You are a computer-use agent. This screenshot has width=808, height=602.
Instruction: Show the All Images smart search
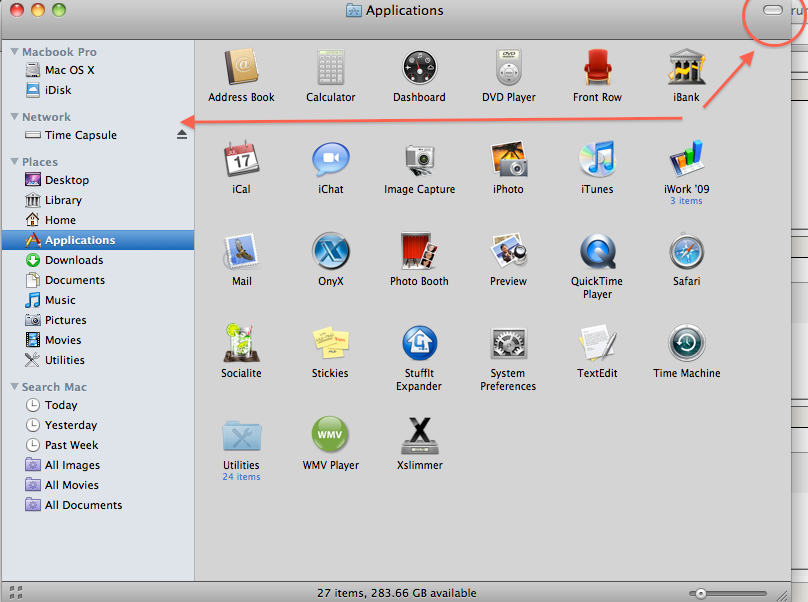[x=98, y=465]
